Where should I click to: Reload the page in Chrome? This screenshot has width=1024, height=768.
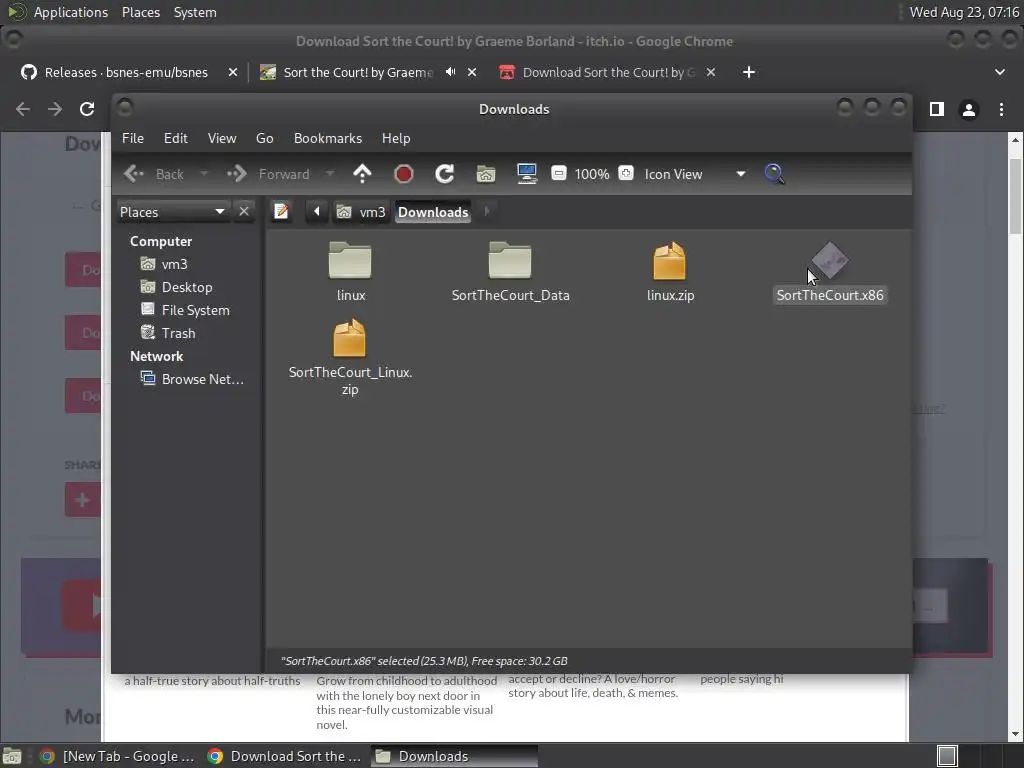click(87, 109)
